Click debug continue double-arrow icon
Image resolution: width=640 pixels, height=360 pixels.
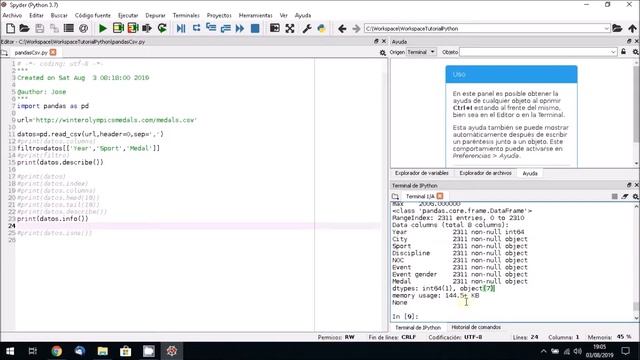[x=240, y=28]
